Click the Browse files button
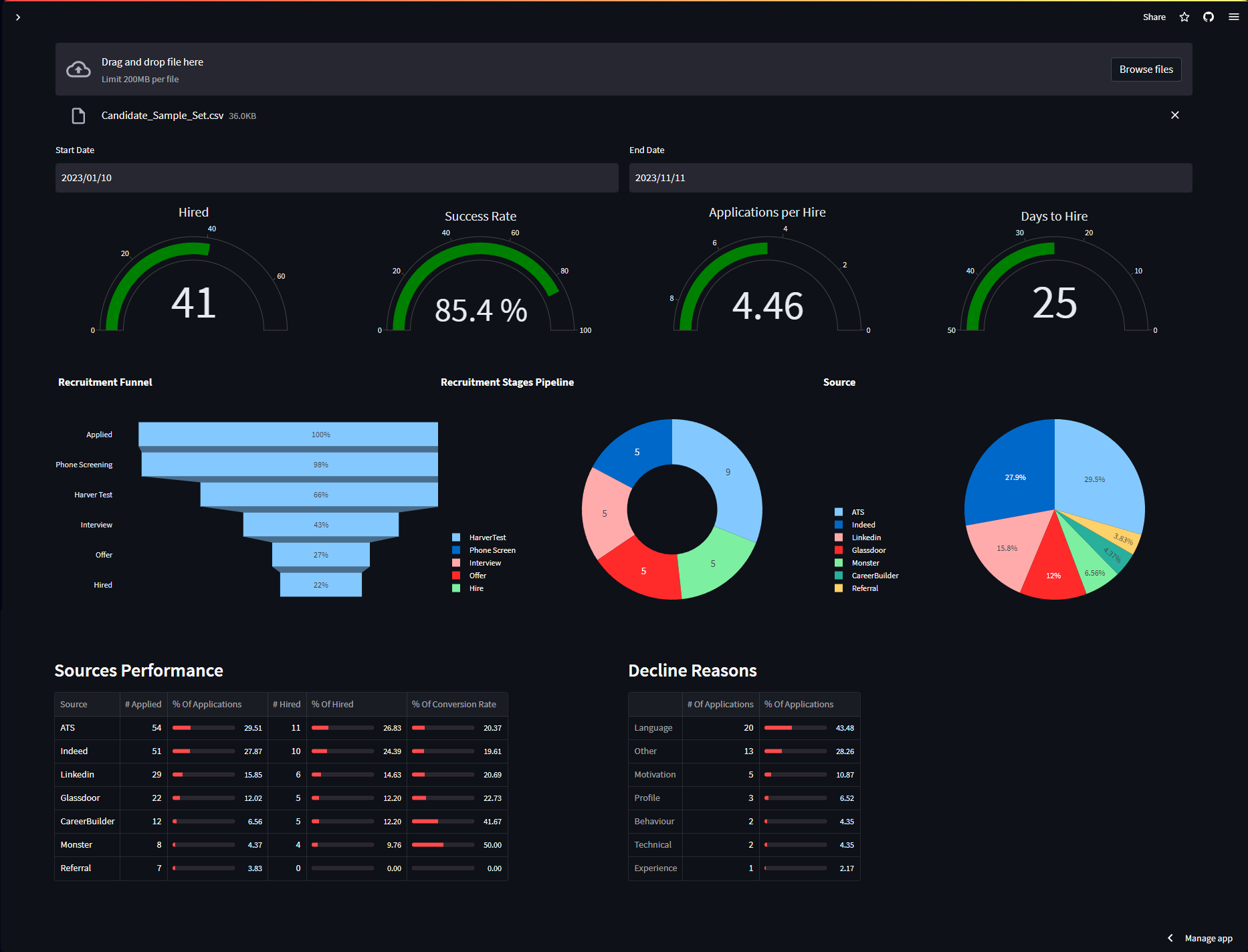This screenshot has width=1248, height=952. point(1146,70)
